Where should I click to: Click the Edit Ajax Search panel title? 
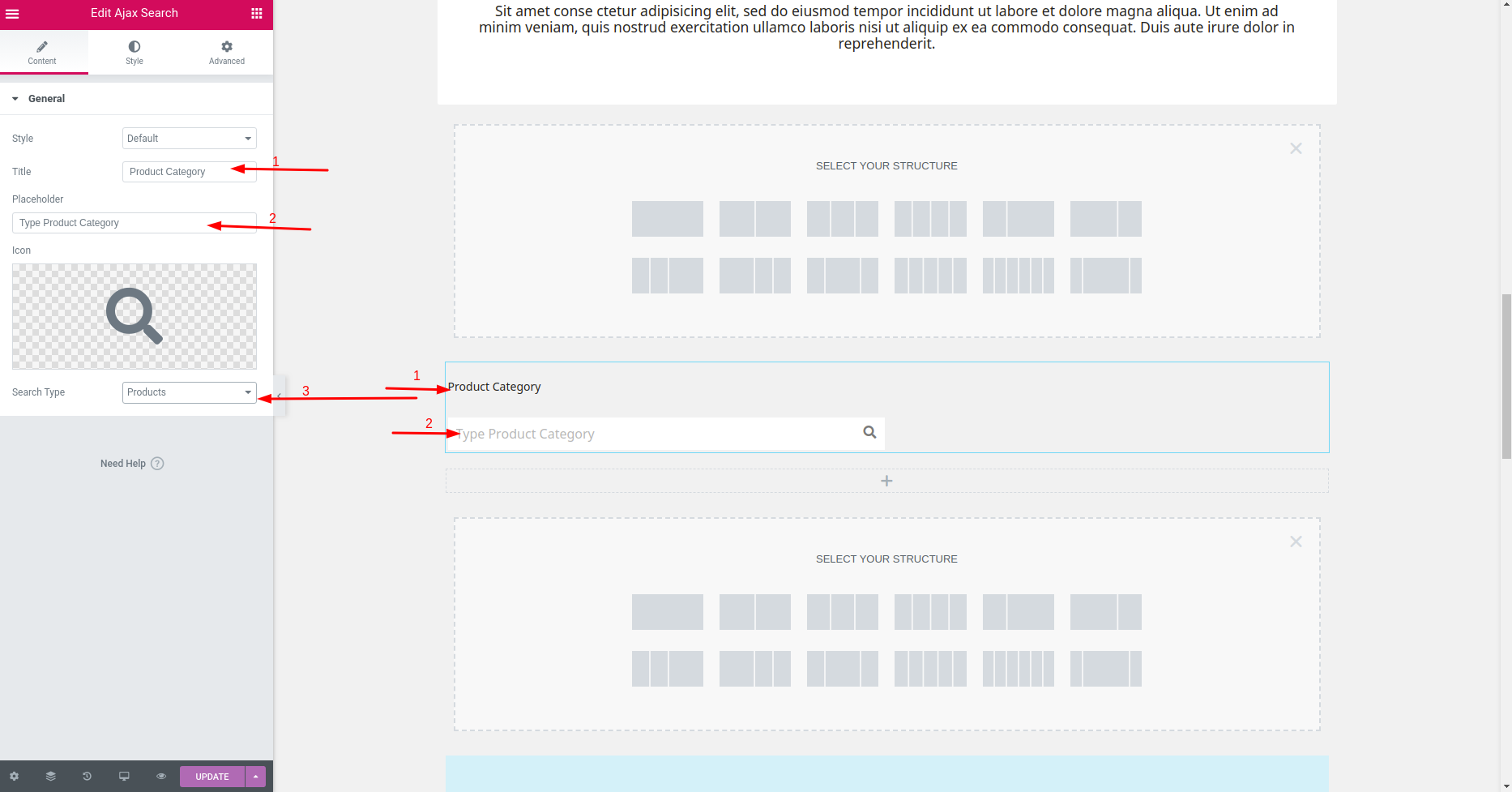(135, 13)
